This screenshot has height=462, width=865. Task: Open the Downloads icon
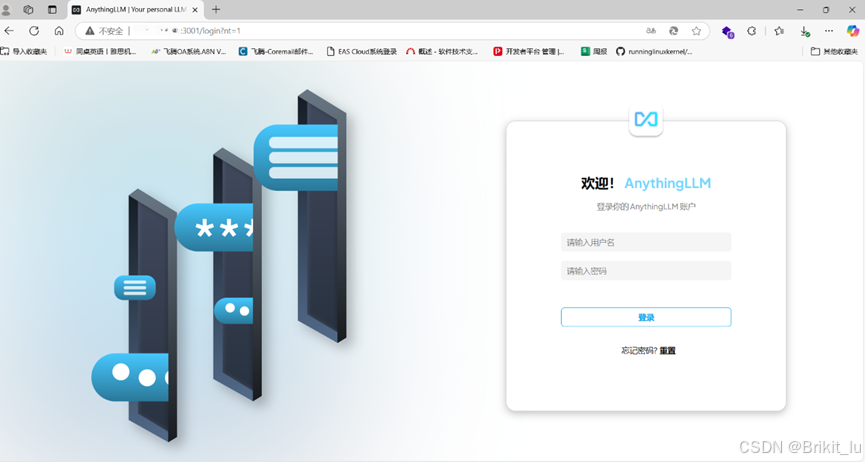click(804, 31)
